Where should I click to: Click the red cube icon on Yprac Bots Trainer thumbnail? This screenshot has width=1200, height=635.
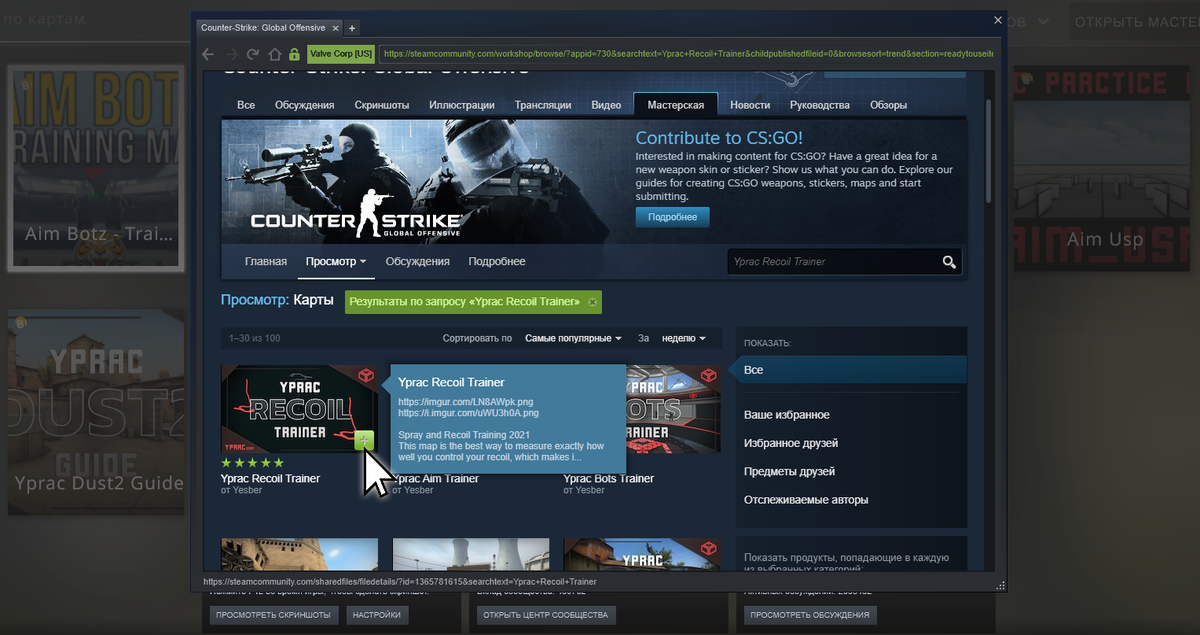point(709,377)
